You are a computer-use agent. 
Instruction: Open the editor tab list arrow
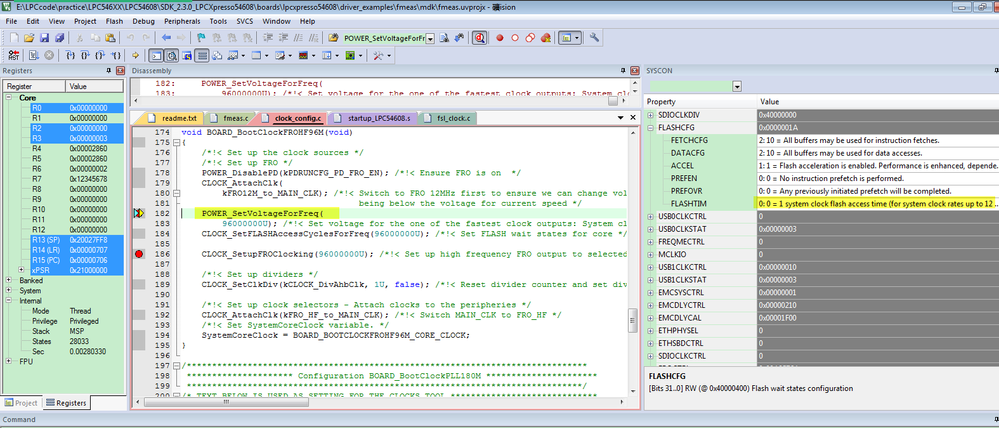click(x=621, y=118)
